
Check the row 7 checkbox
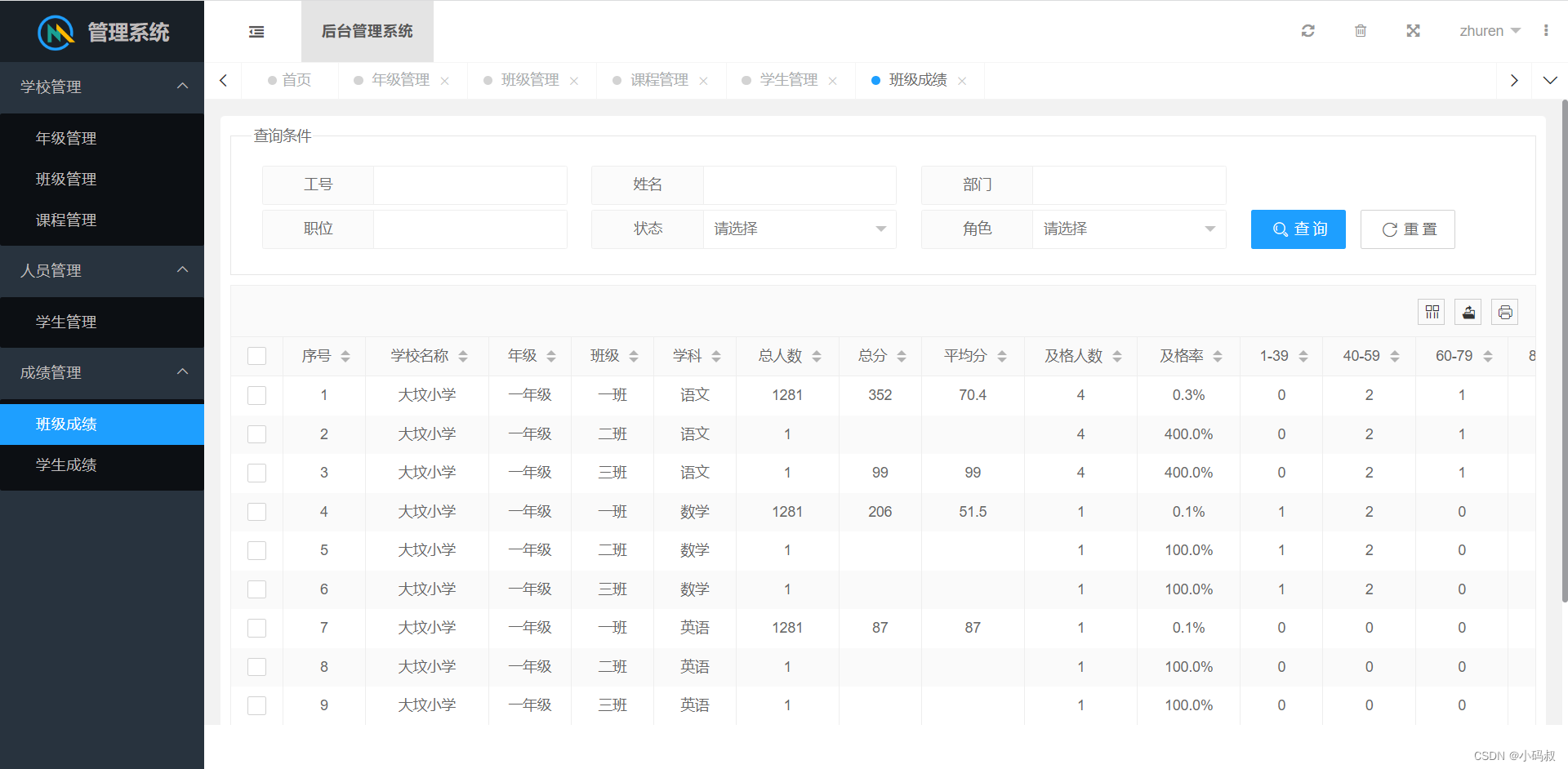pyautogui.click(x=256, y=628)
